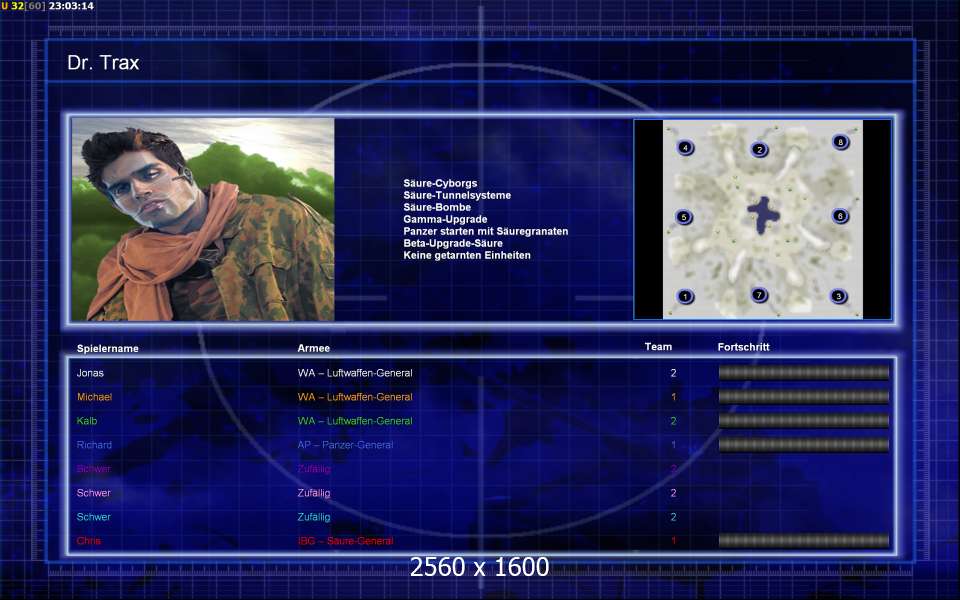
Task: Click Chris's loading progress bar
Action: coord(803,541)
